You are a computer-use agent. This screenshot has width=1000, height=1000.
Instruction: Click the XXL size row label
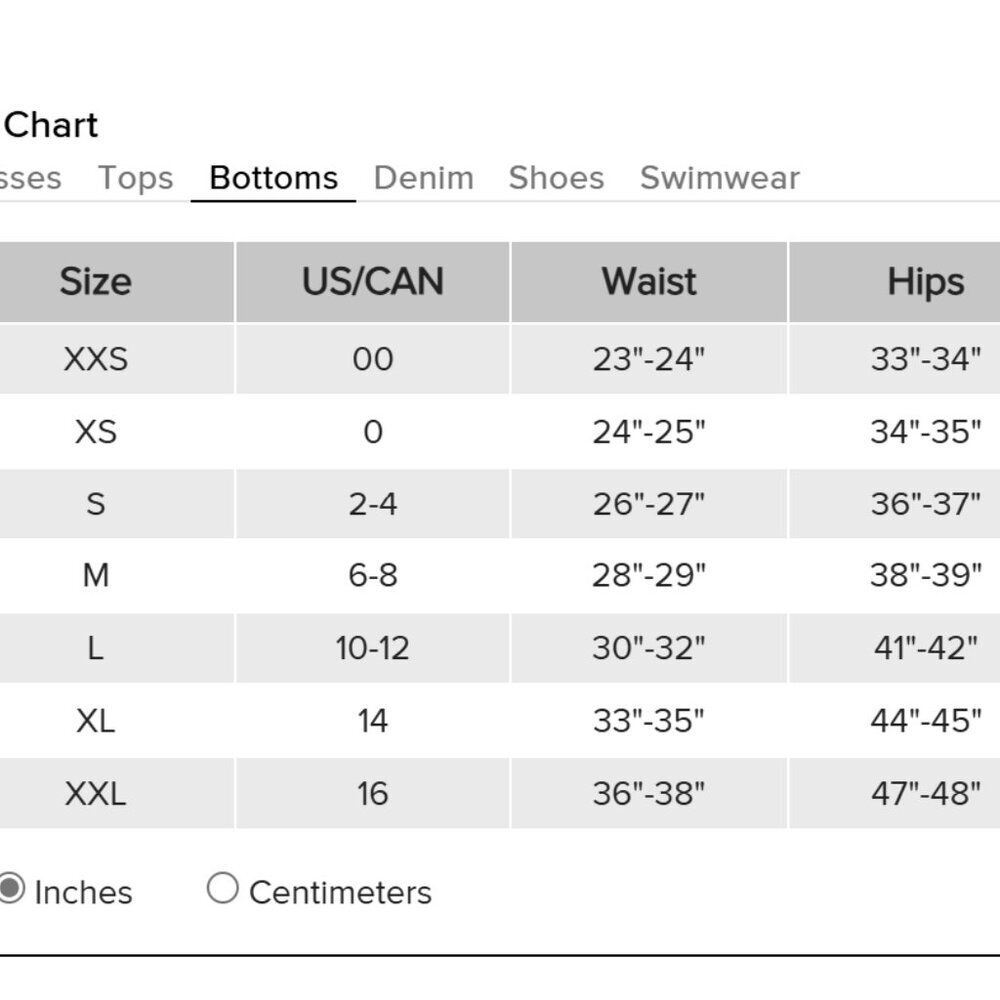tap(95, 793)
